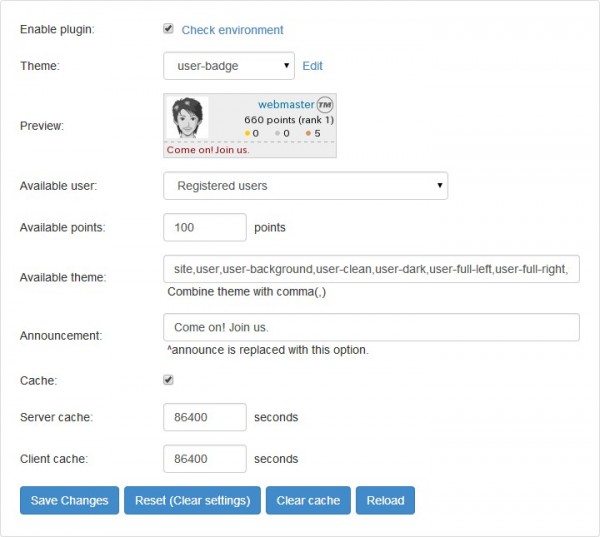600x537 pixels.
Task: Open the Check environment link
Action: point(232,30)
